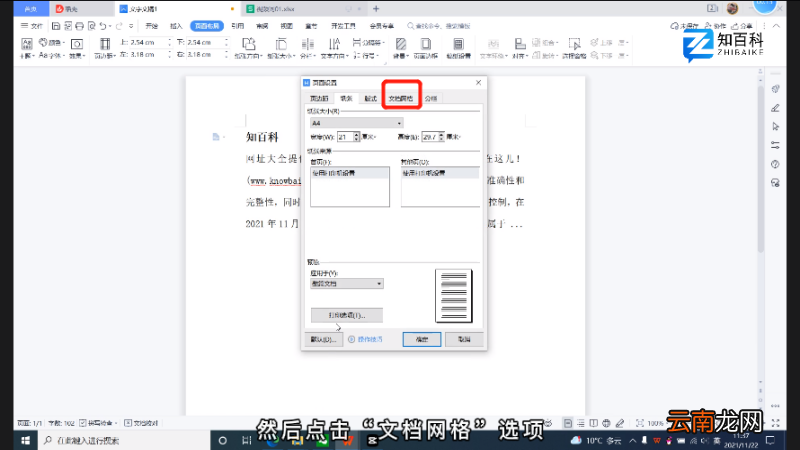
Task: Click the save icon in quick toolbar
Action: (56, 26)
